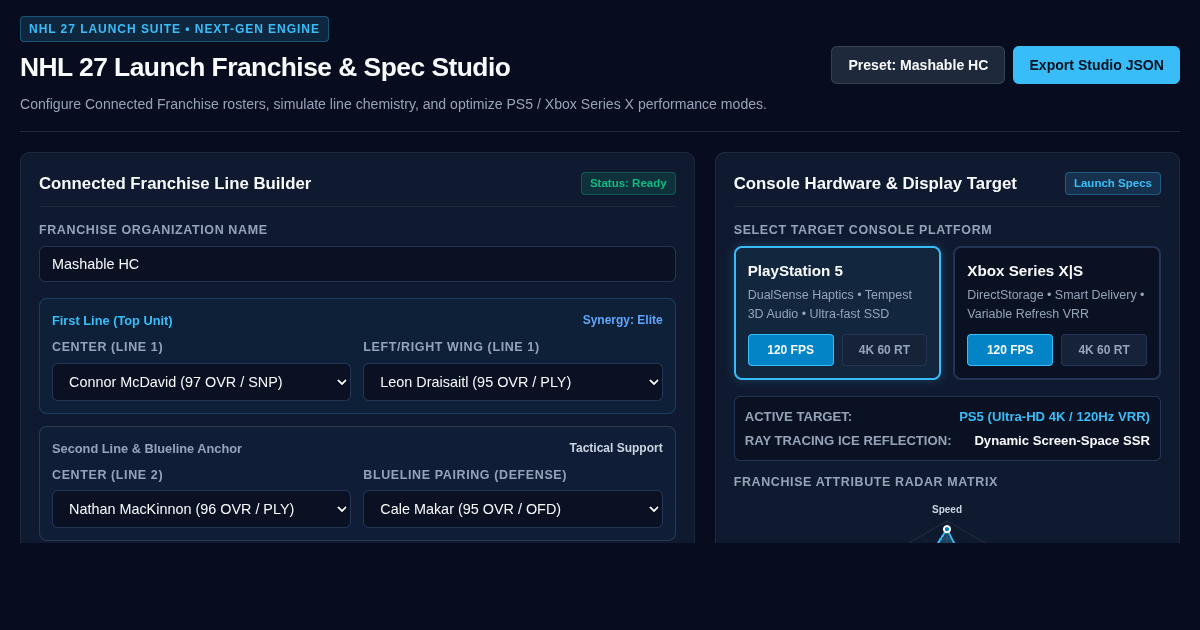Enable 120 FPS mode for PlayStation 5
The width and height of the screenshot is (1200, 630).
coord(790,350)
